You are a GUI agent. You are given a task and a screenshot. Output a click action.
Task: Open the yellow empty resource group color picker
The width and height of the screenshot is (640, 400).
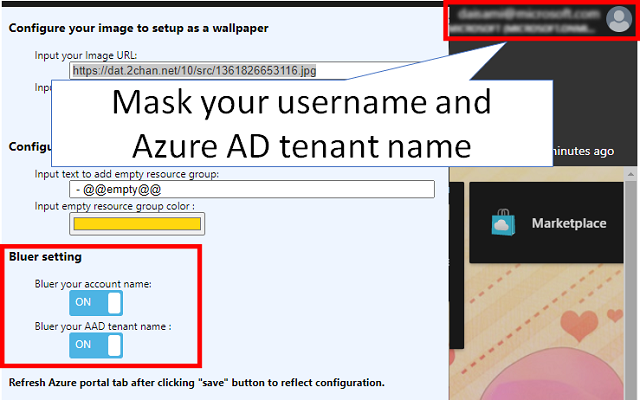[137, 224]
